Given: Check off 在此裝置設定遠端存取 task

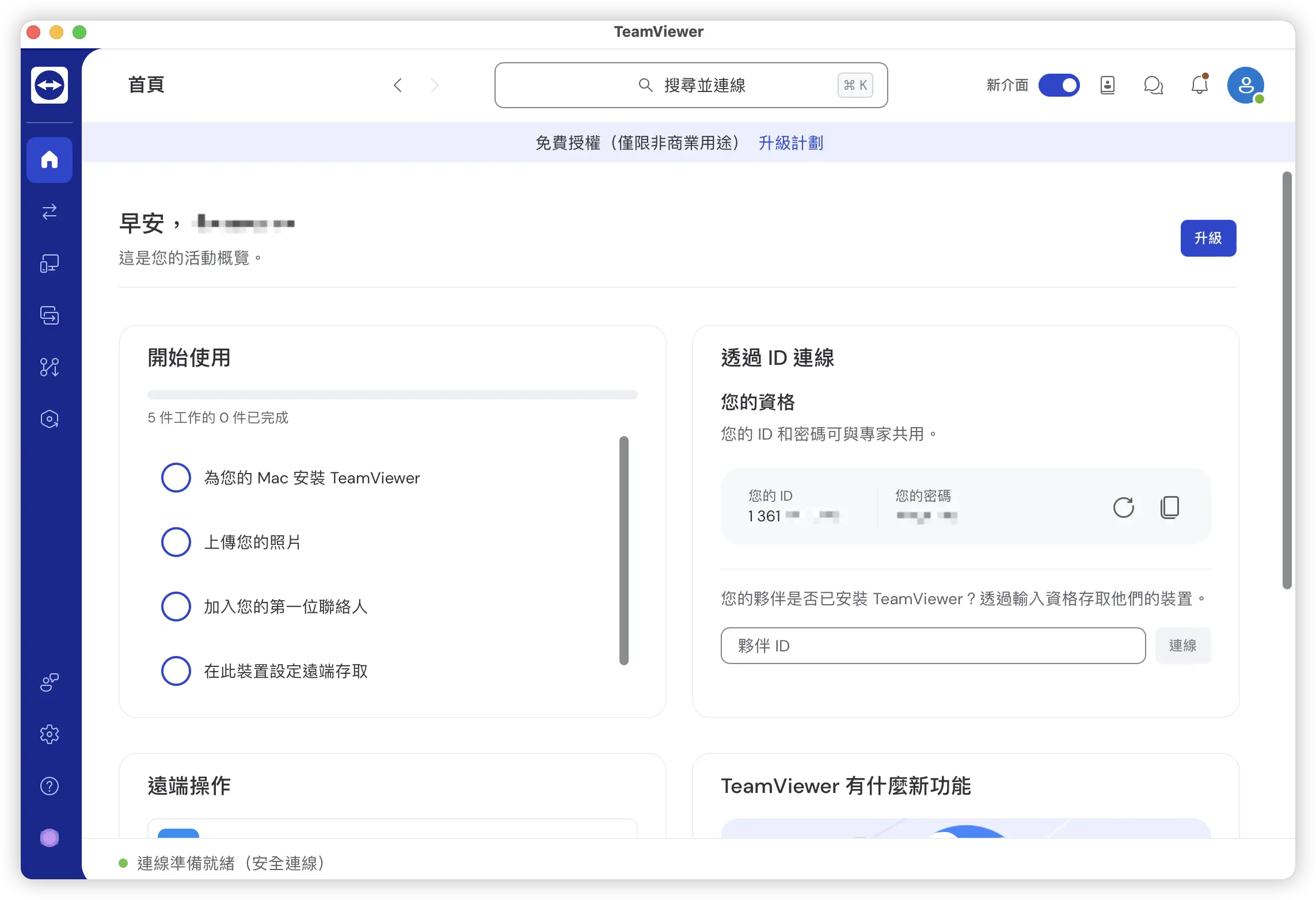Looking at the screenshot, I should 176,671.
